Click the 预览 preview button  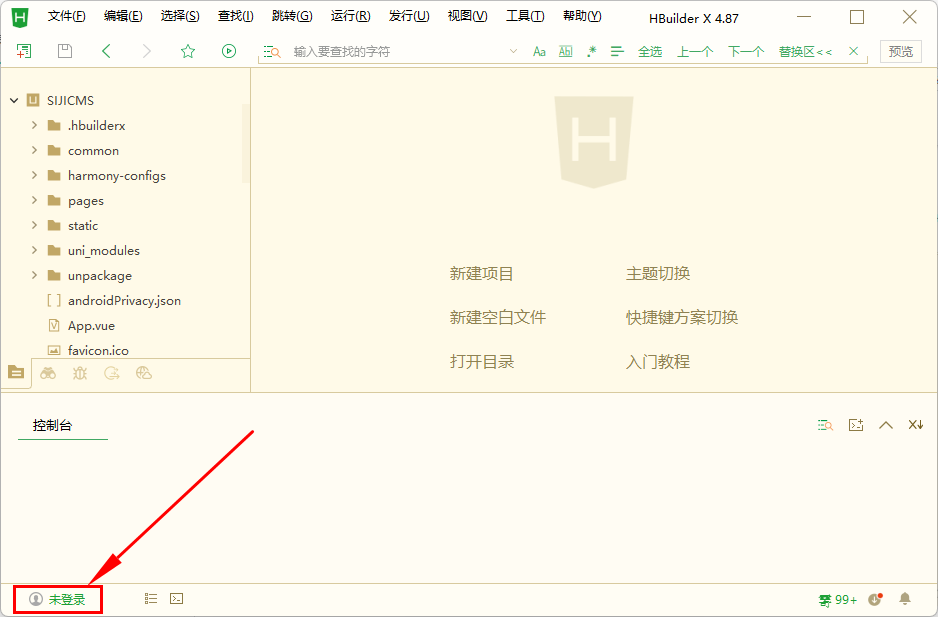pos(900,51)
